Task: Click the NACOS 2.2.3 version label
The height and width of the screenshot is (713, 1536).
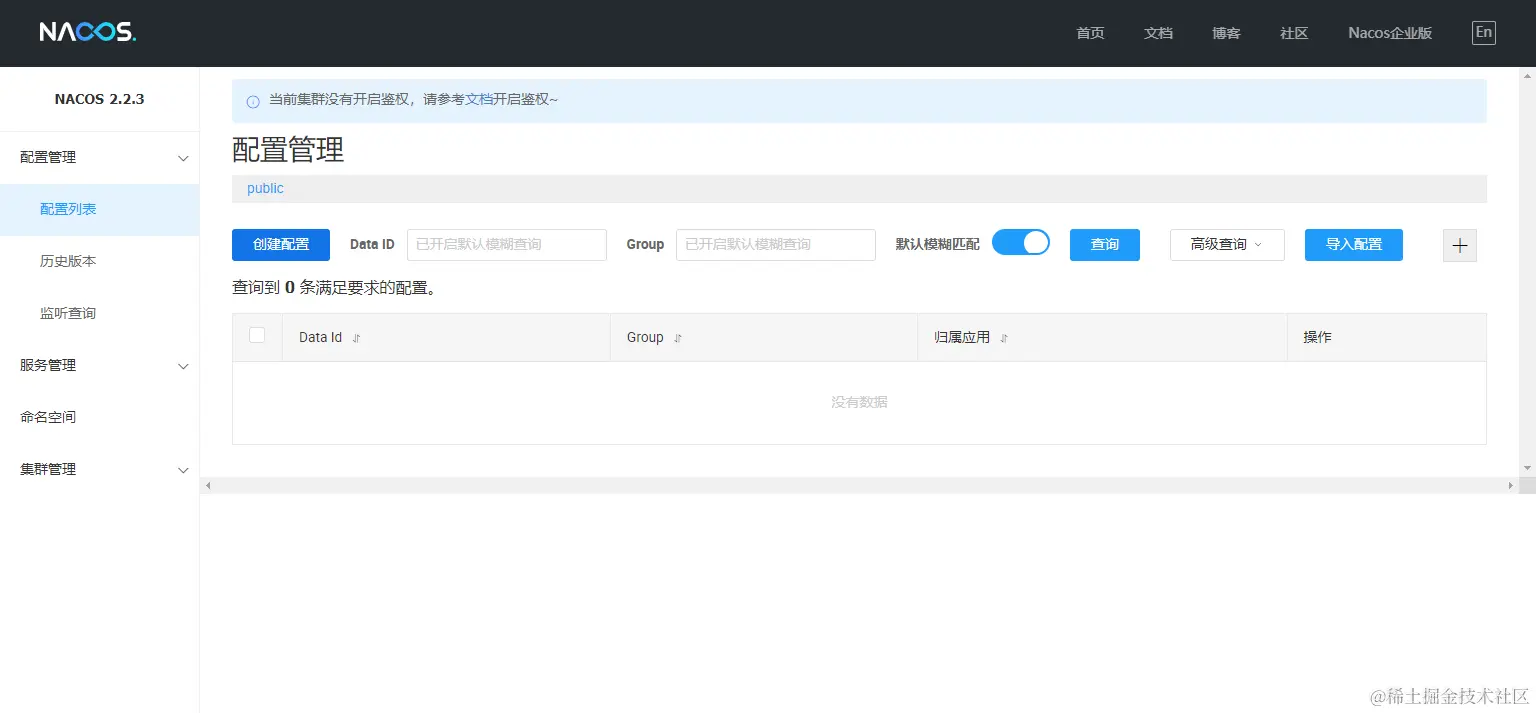Action: point(100,99)
